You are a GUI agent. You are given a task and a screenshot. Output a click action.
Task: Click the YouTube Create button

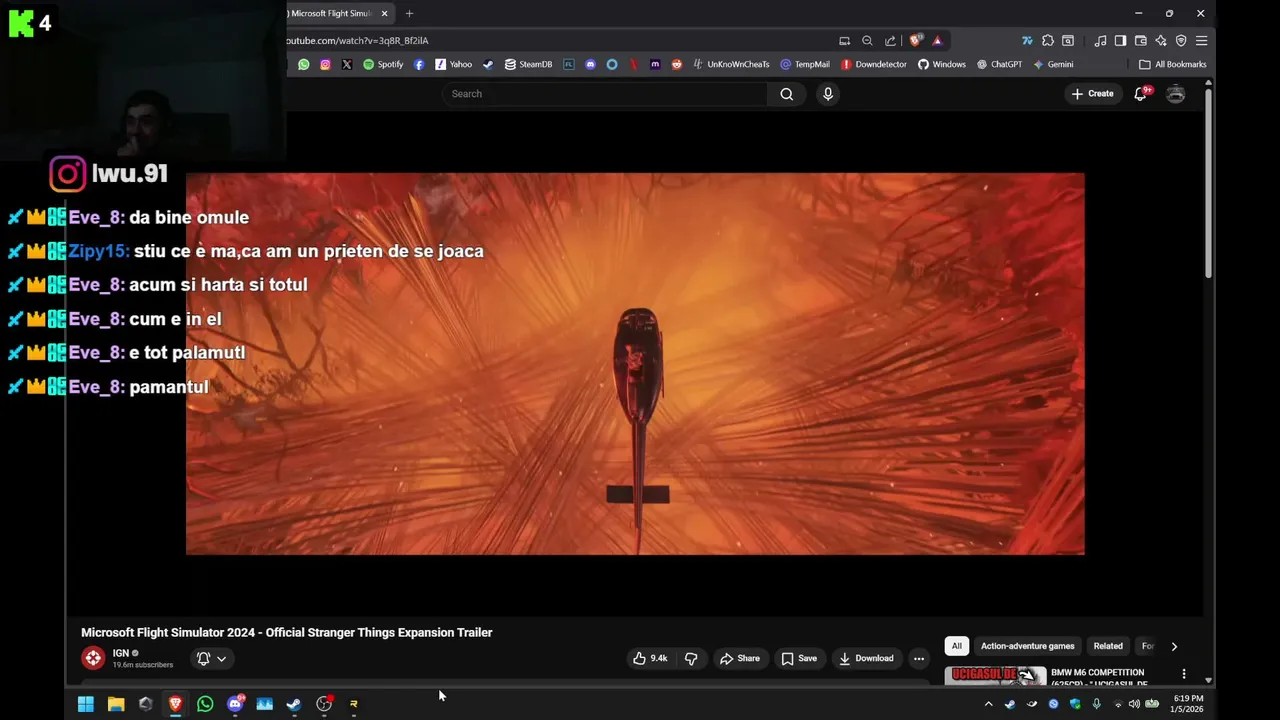point(1092,94)
